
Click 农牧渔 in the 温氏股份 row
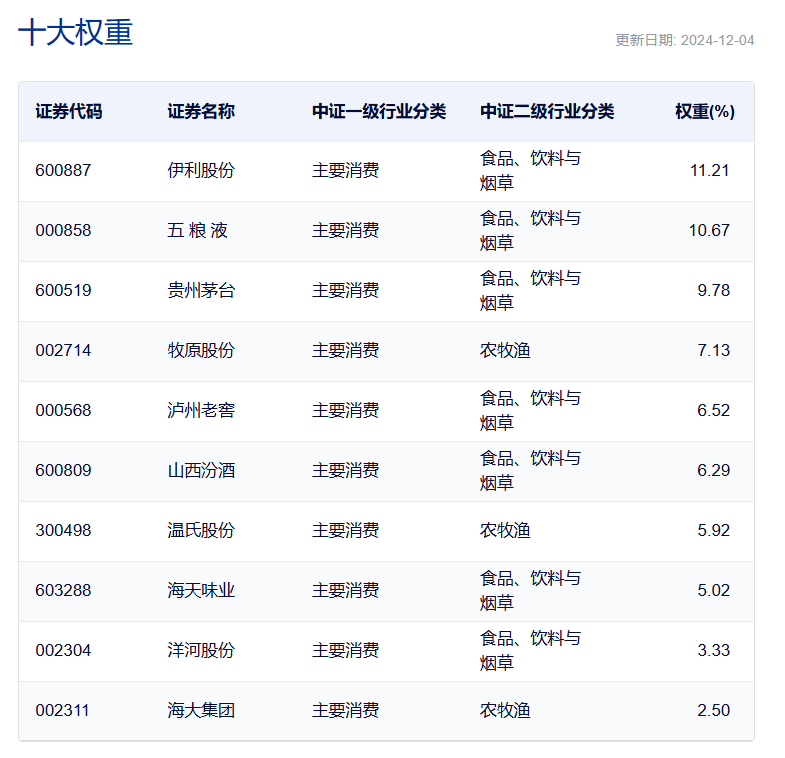point(505,531)
